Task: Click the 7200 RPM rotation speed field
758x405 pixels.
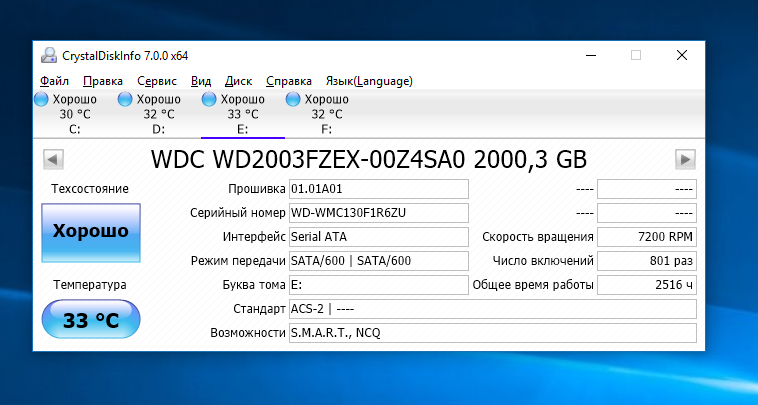Action: point(647,237)
